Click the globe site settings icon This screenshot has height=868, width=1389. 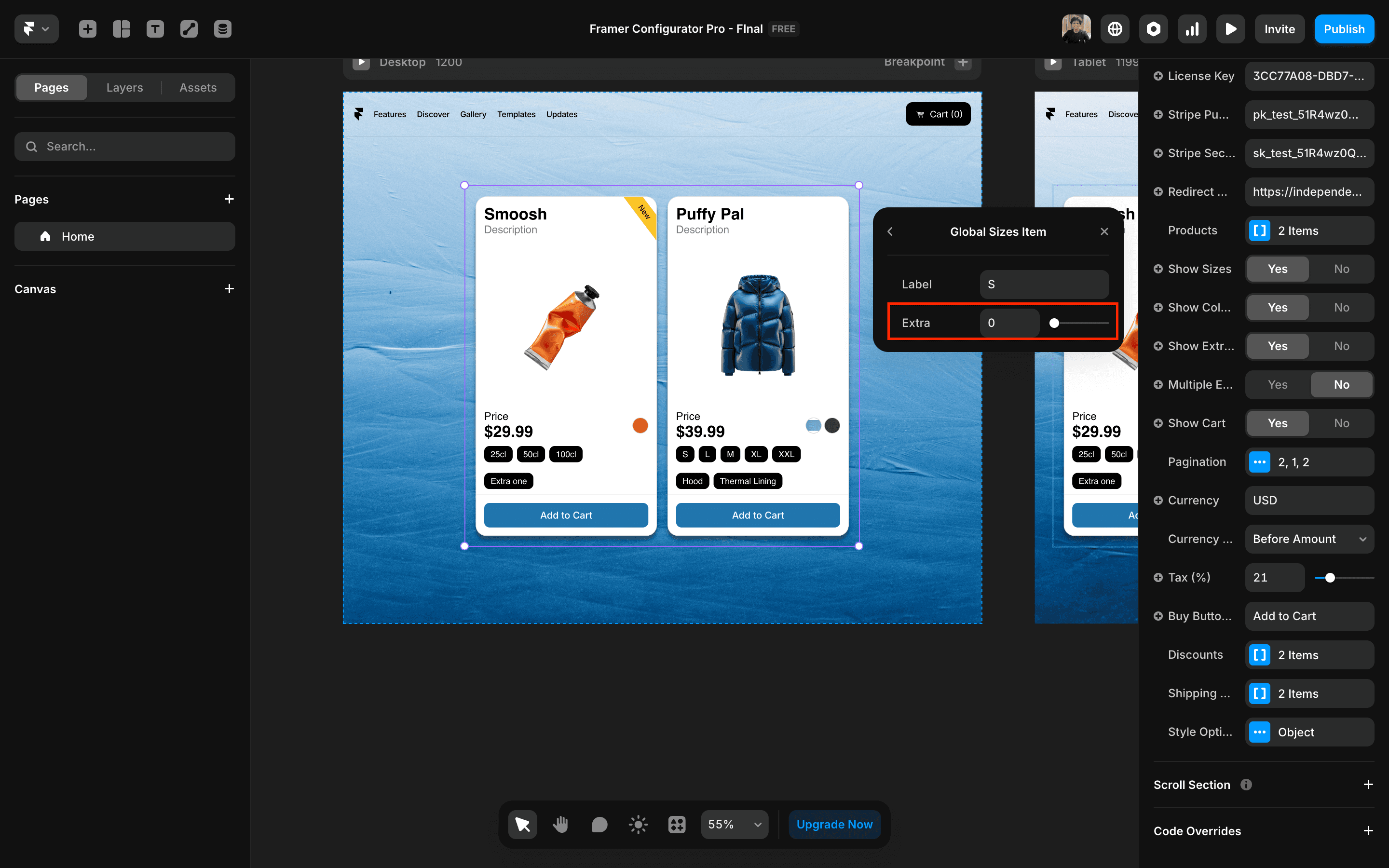pyautogui.click(x=1115, y=29)
